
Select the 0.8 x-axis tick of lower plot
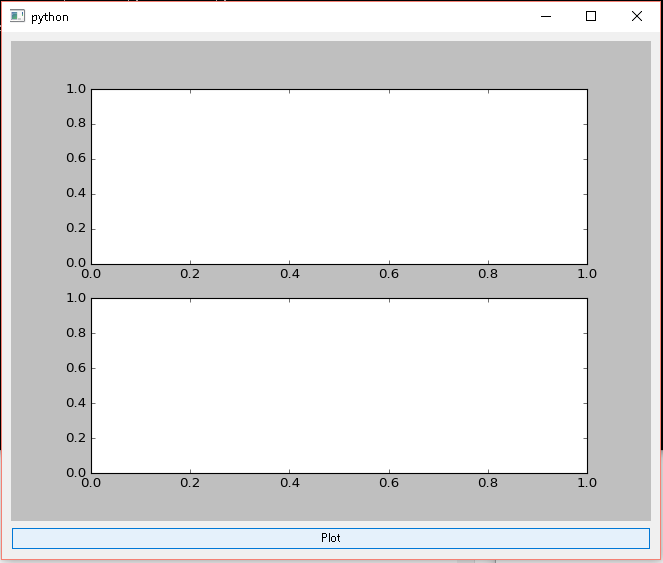(x=488, y=482)
